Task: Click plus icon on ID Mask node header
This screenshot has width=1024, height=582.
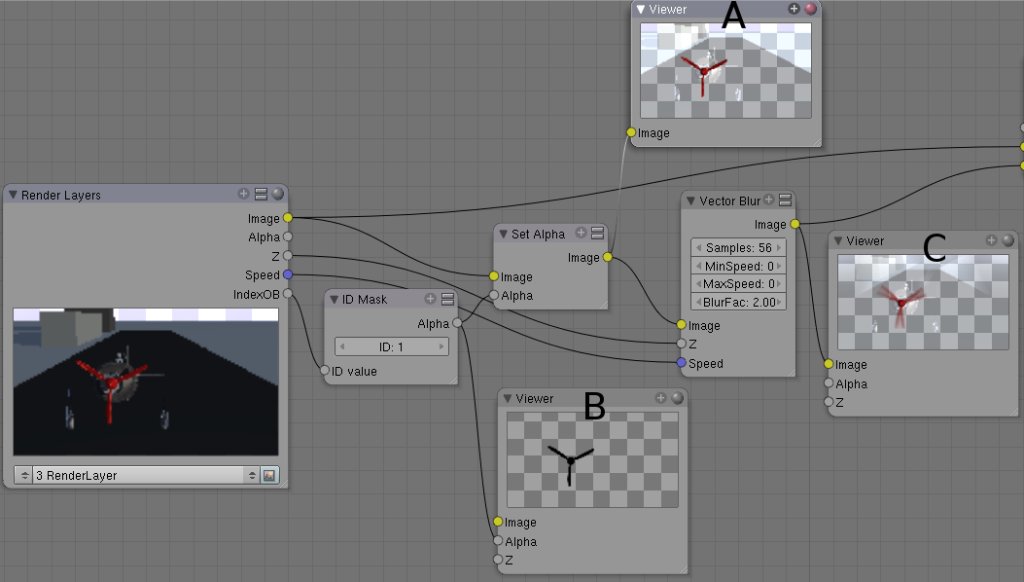Action: coord(430,299)
